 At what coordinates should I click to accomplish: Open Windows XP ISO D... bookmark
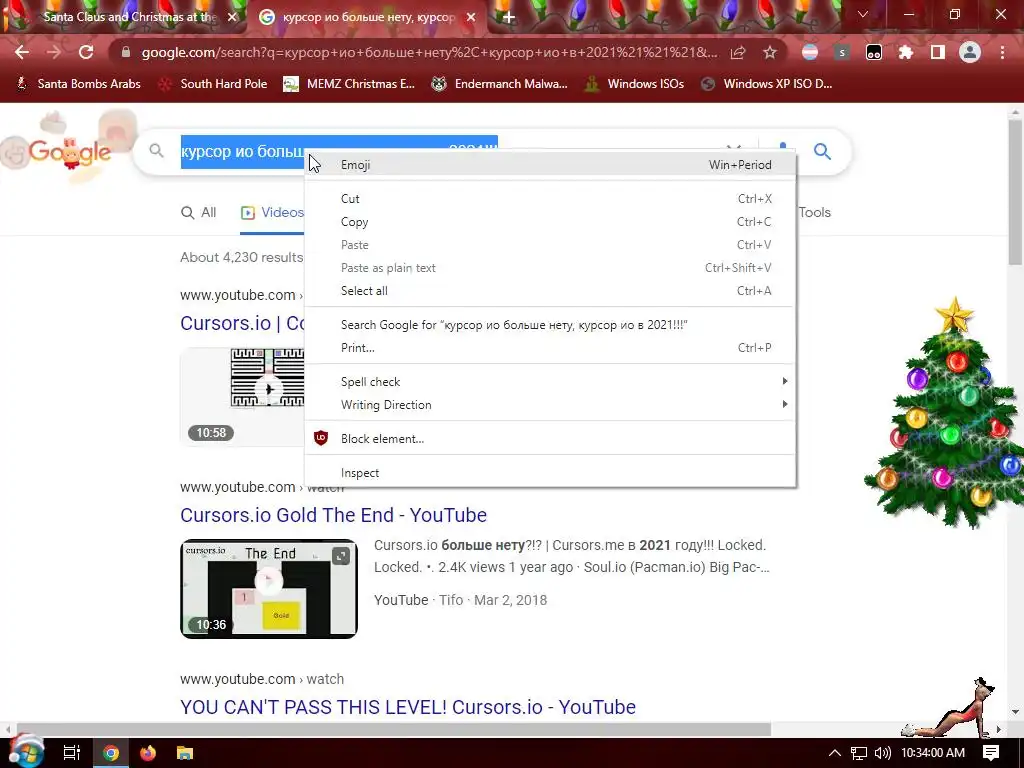(767, 84)
